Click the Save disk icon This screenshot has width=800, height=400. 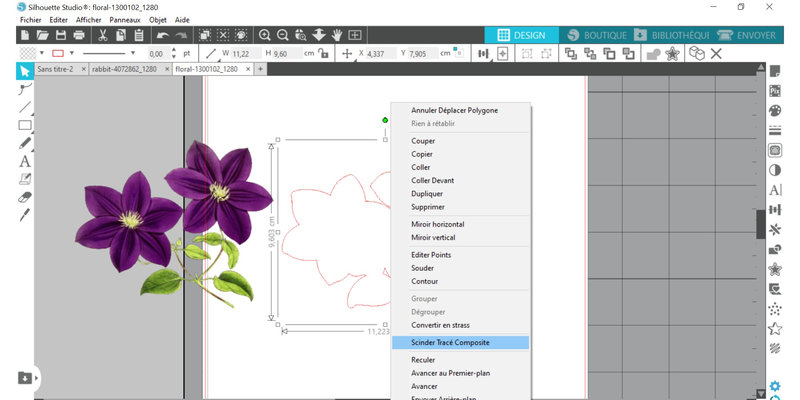click(59, 35)
